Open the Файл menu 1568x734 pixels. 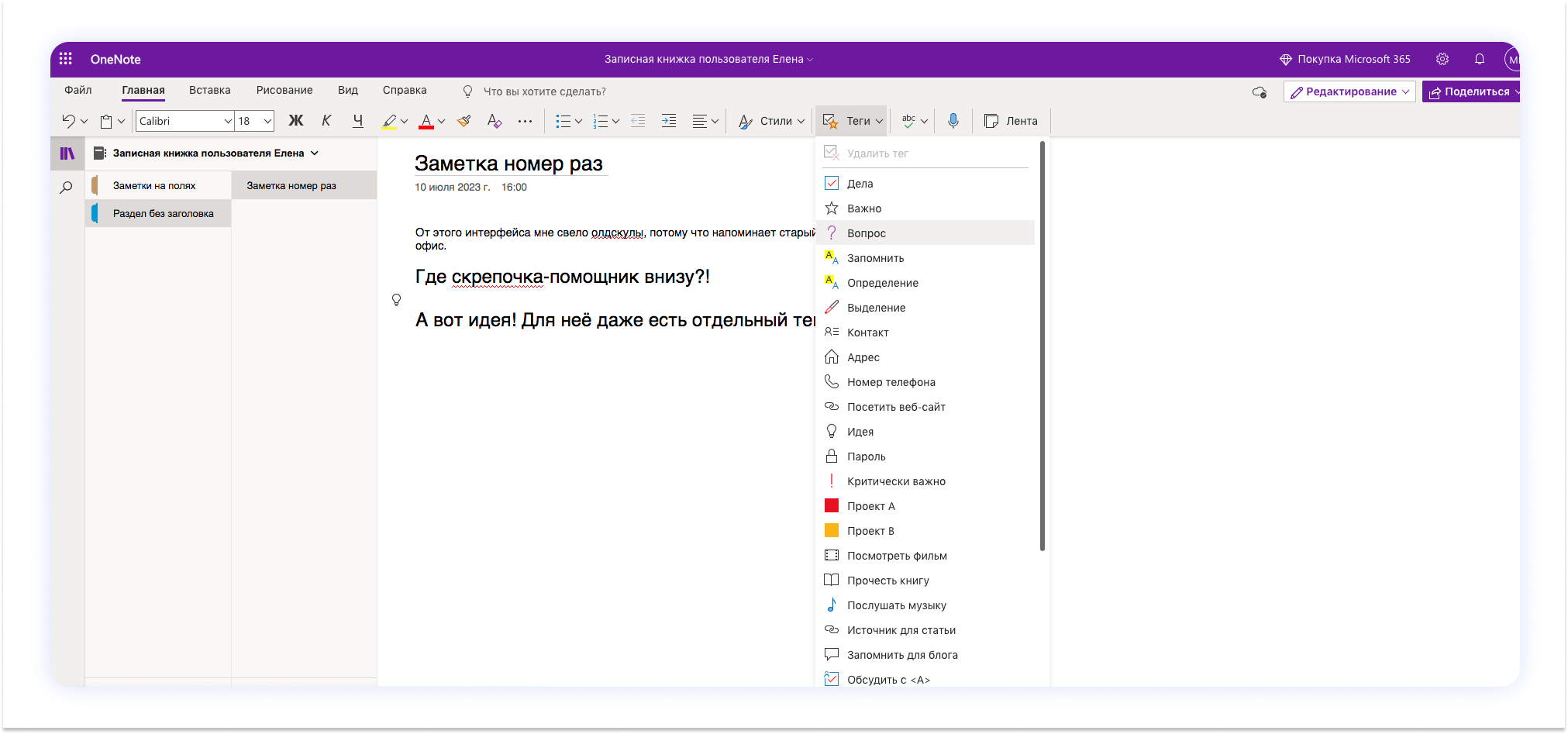click(78, 90)
